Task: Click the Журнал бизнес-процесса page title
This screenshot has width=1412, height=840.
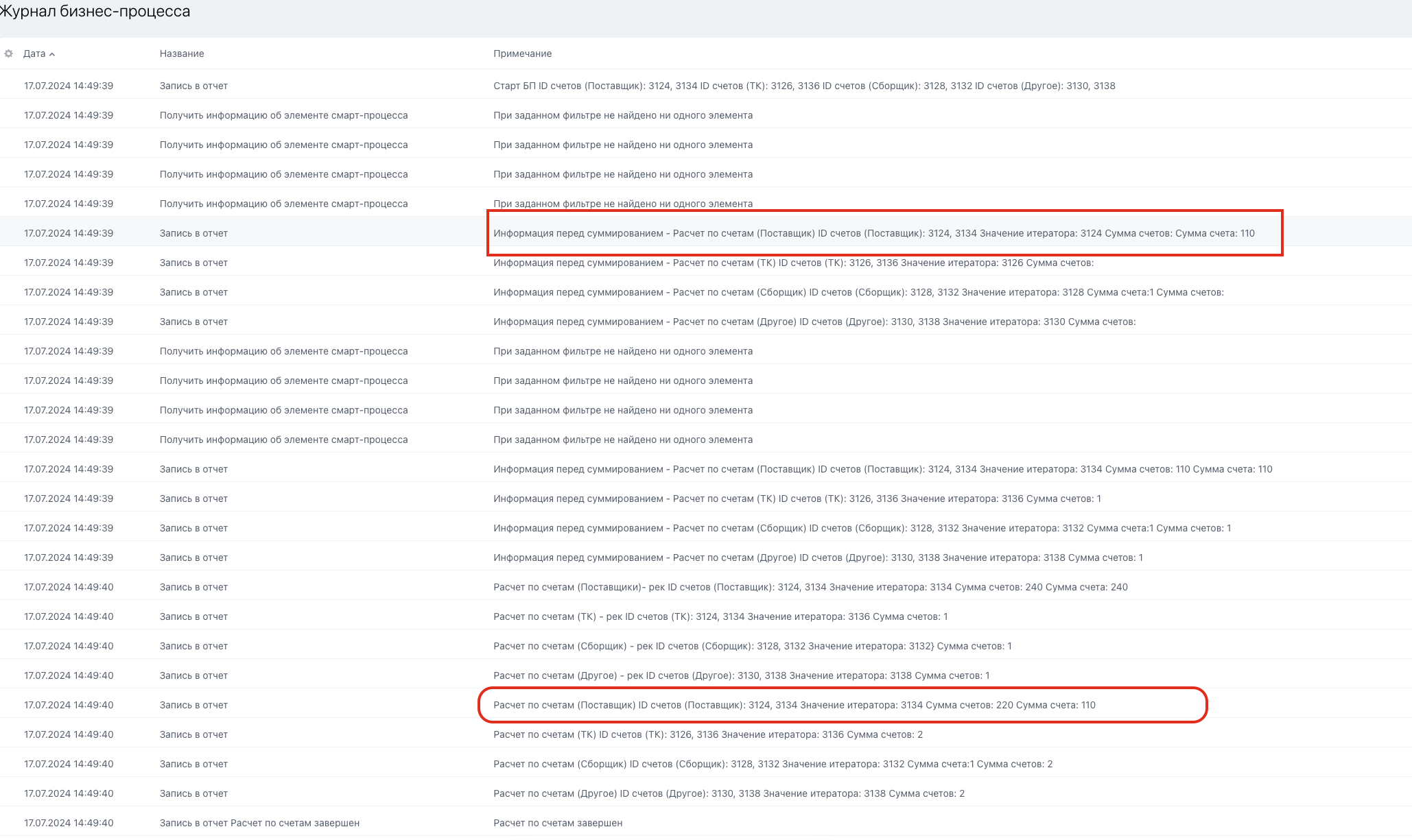Action: click(x=95, y=12)
